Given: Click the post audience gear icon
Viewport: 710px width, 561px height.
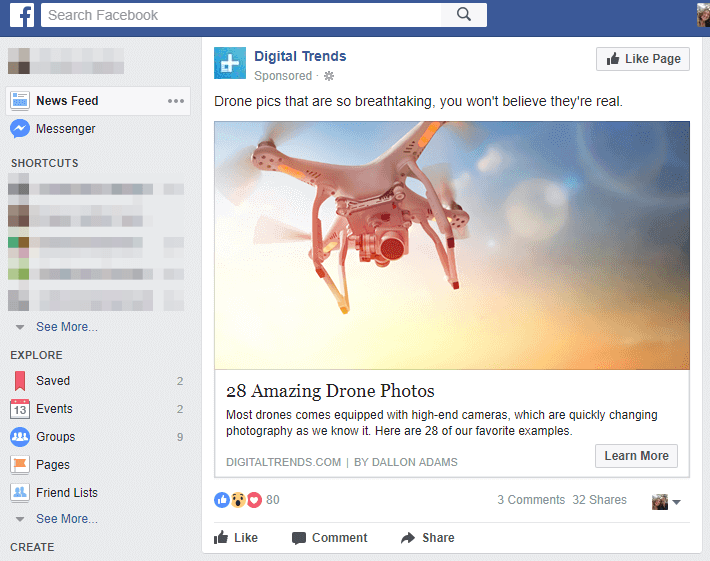Looking at the screenshot, I should 329,76.
